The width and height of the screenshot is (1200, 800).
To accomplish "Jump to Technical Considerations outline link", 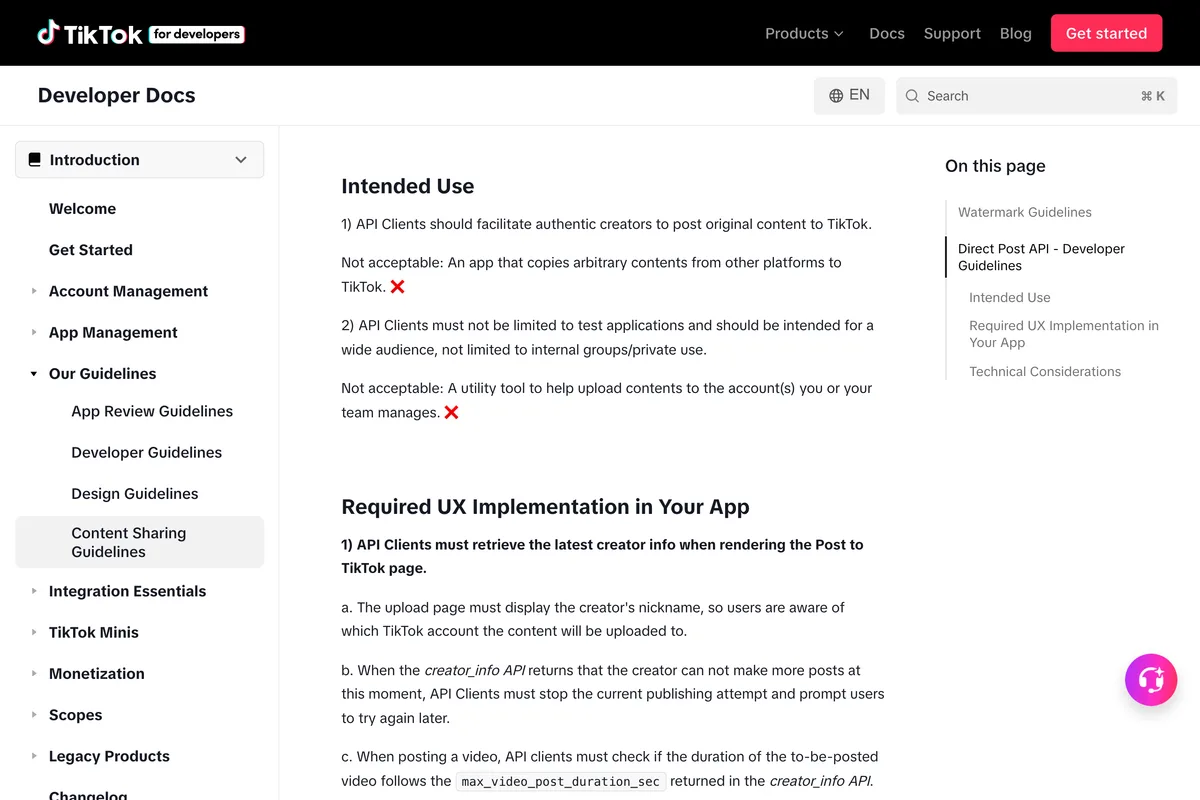I will point(1045,371).
